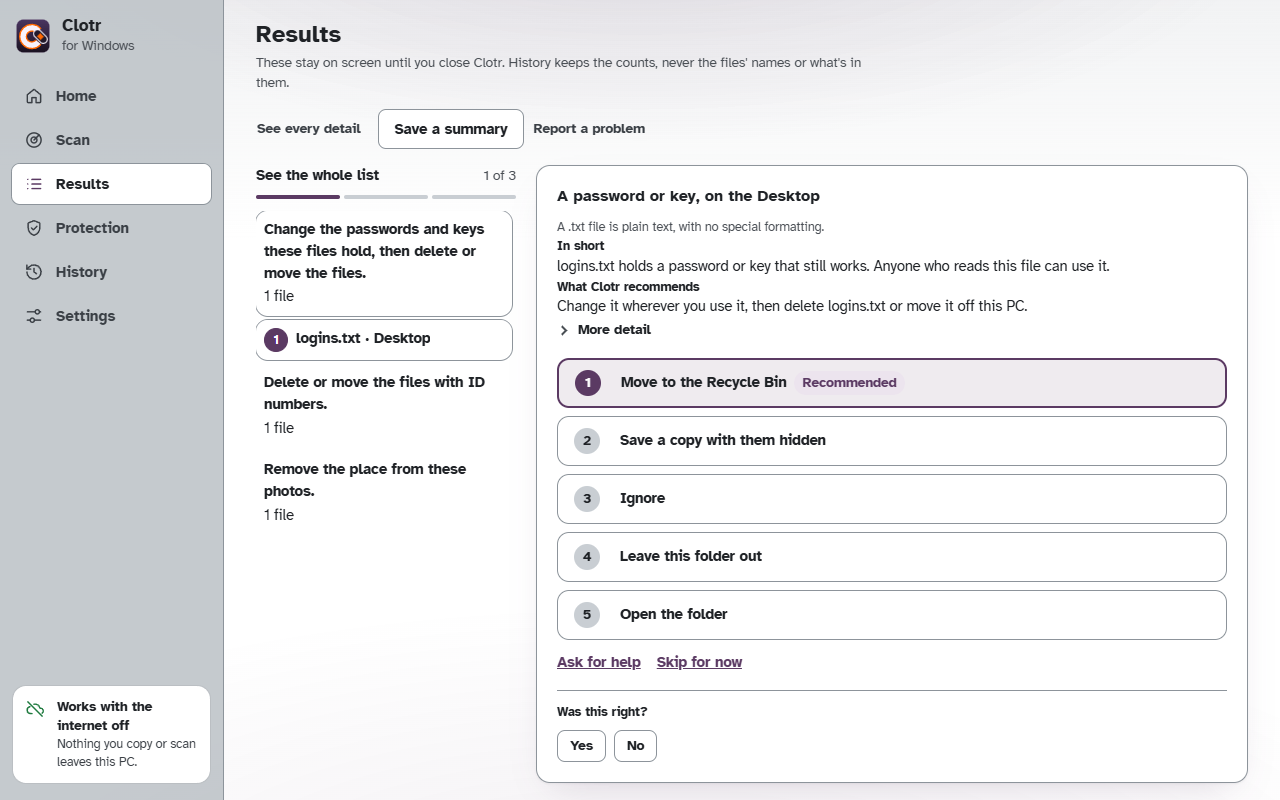Viewport: 1280px width, 800px height.
Task: Click the Skip for now link
Action: click(x=699, y=662)
